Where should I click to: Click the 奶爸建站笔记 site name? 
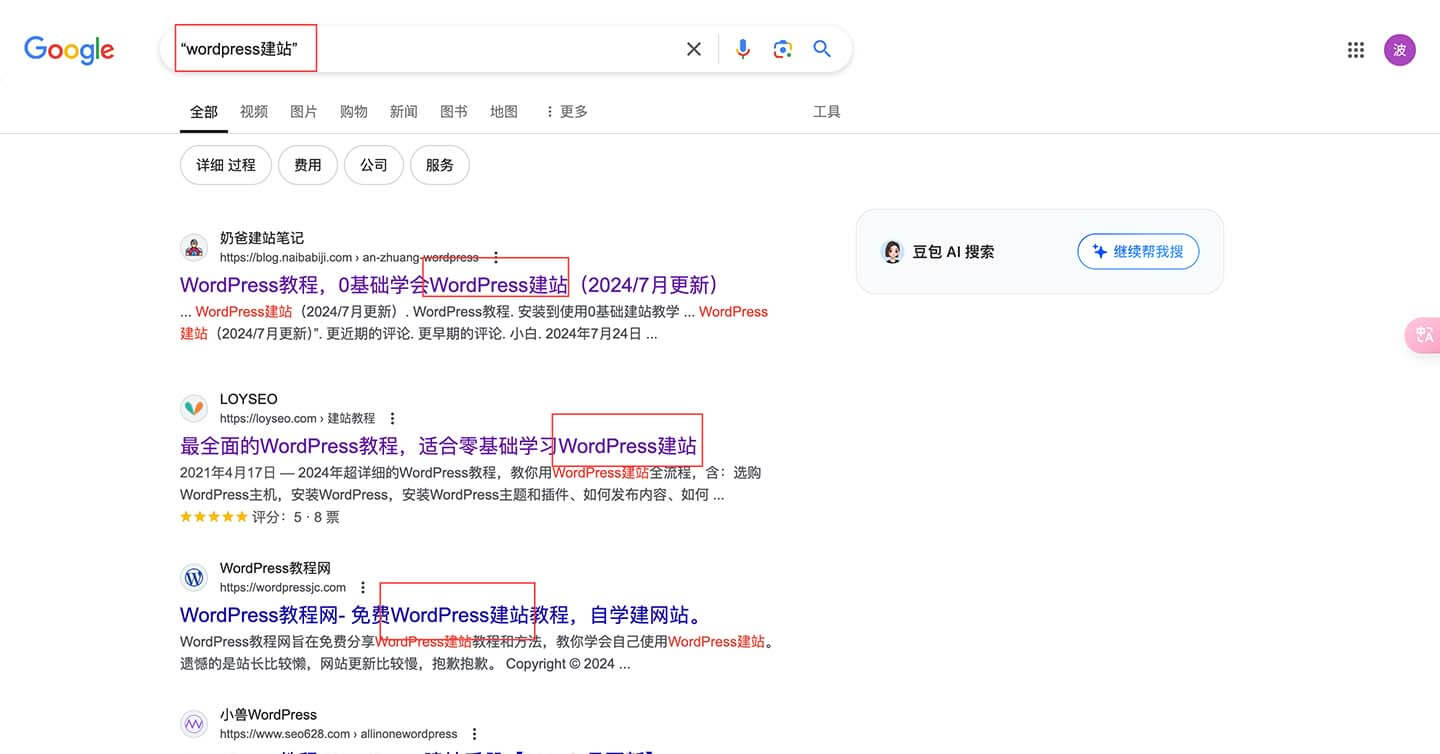coord(262,238)
